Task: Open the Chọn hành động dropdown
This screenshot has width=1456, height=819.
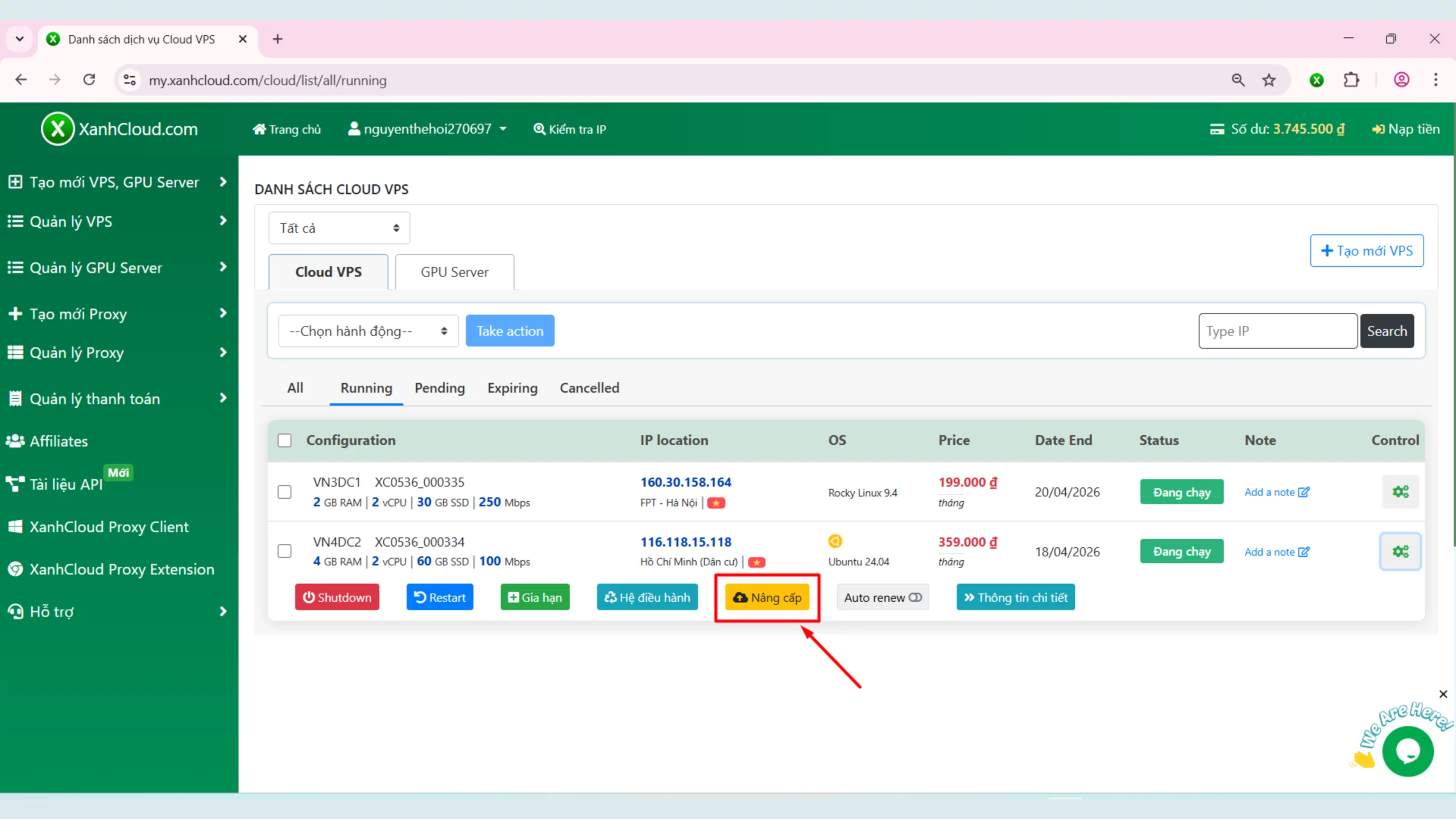Action: [368, 331]
